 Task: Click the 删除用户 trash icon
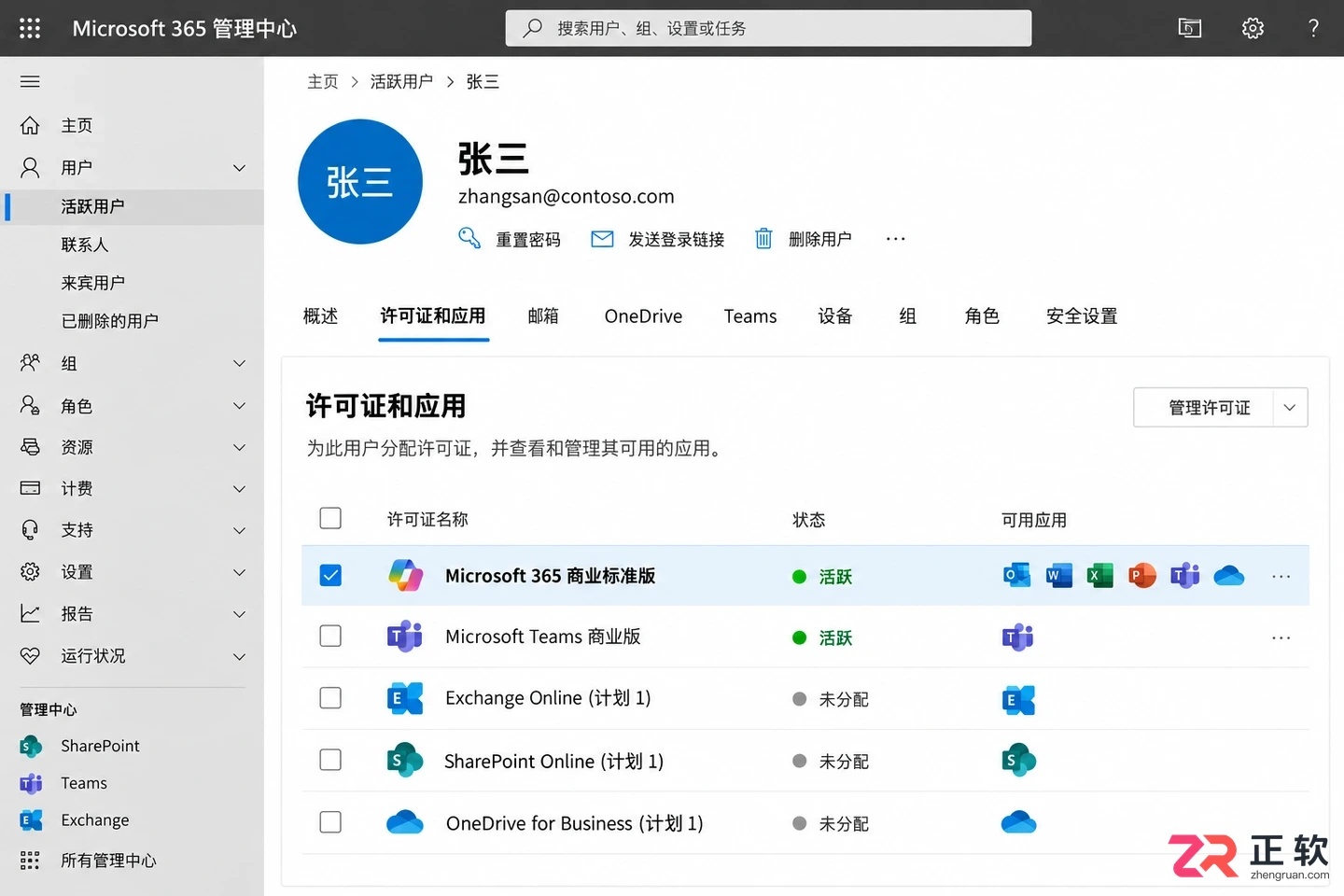tap(763, 239)
